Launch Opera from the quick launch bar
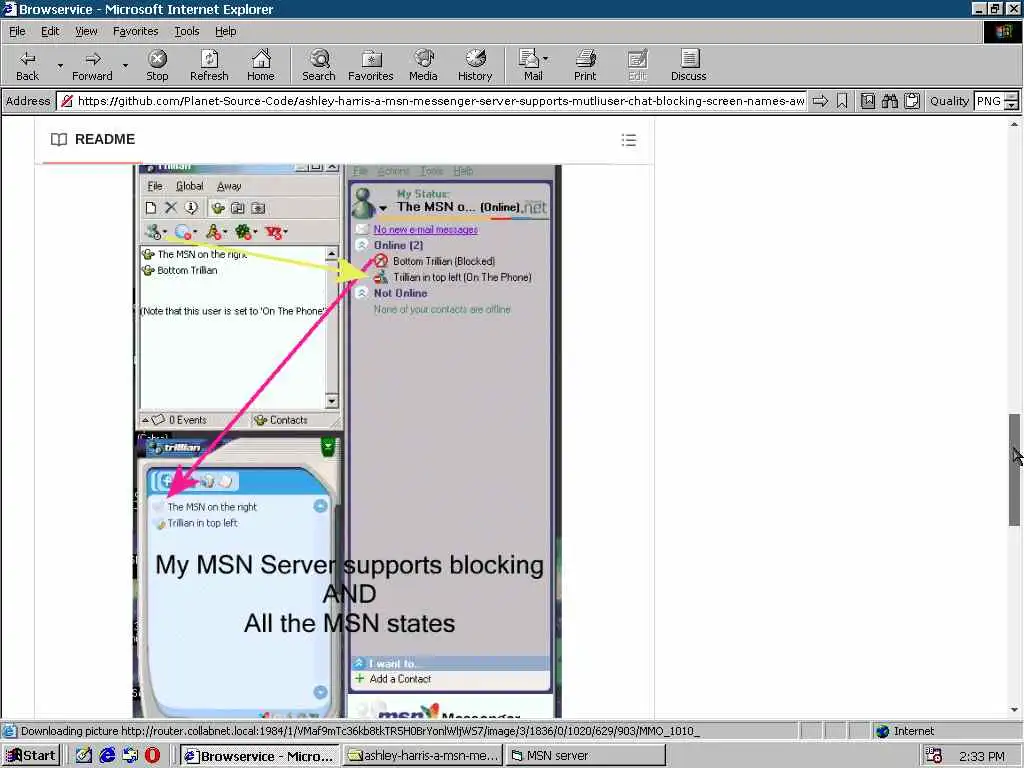The height and width of the screenshot is (768, 1024). point(152,756)
